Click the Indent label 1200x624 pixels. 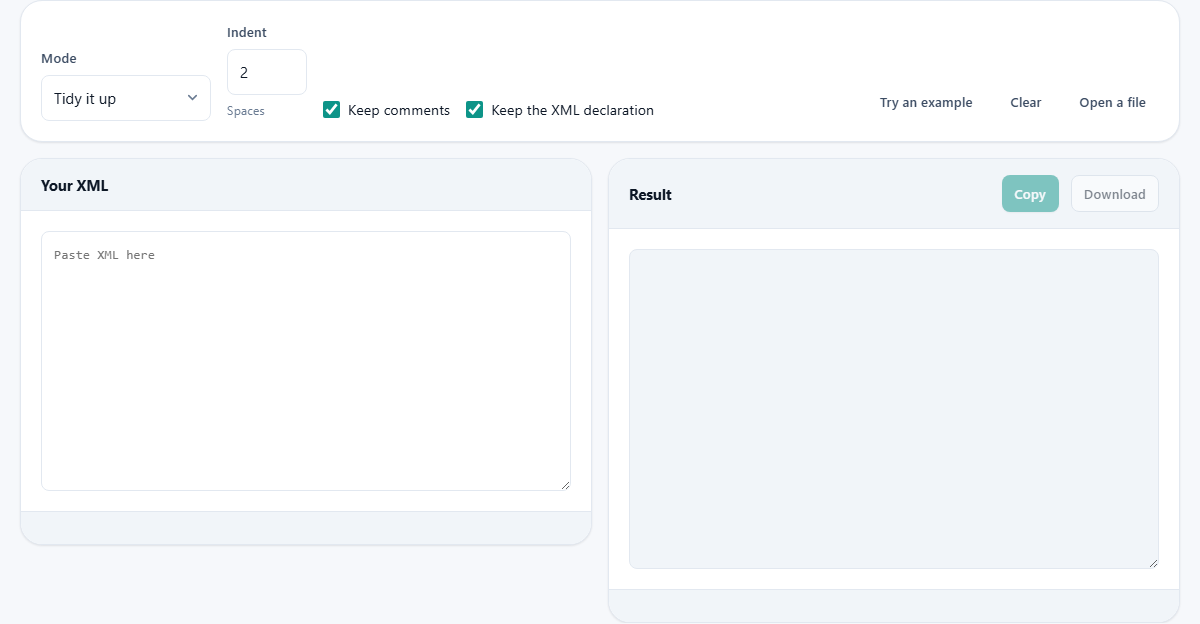[x=247, y=32]
